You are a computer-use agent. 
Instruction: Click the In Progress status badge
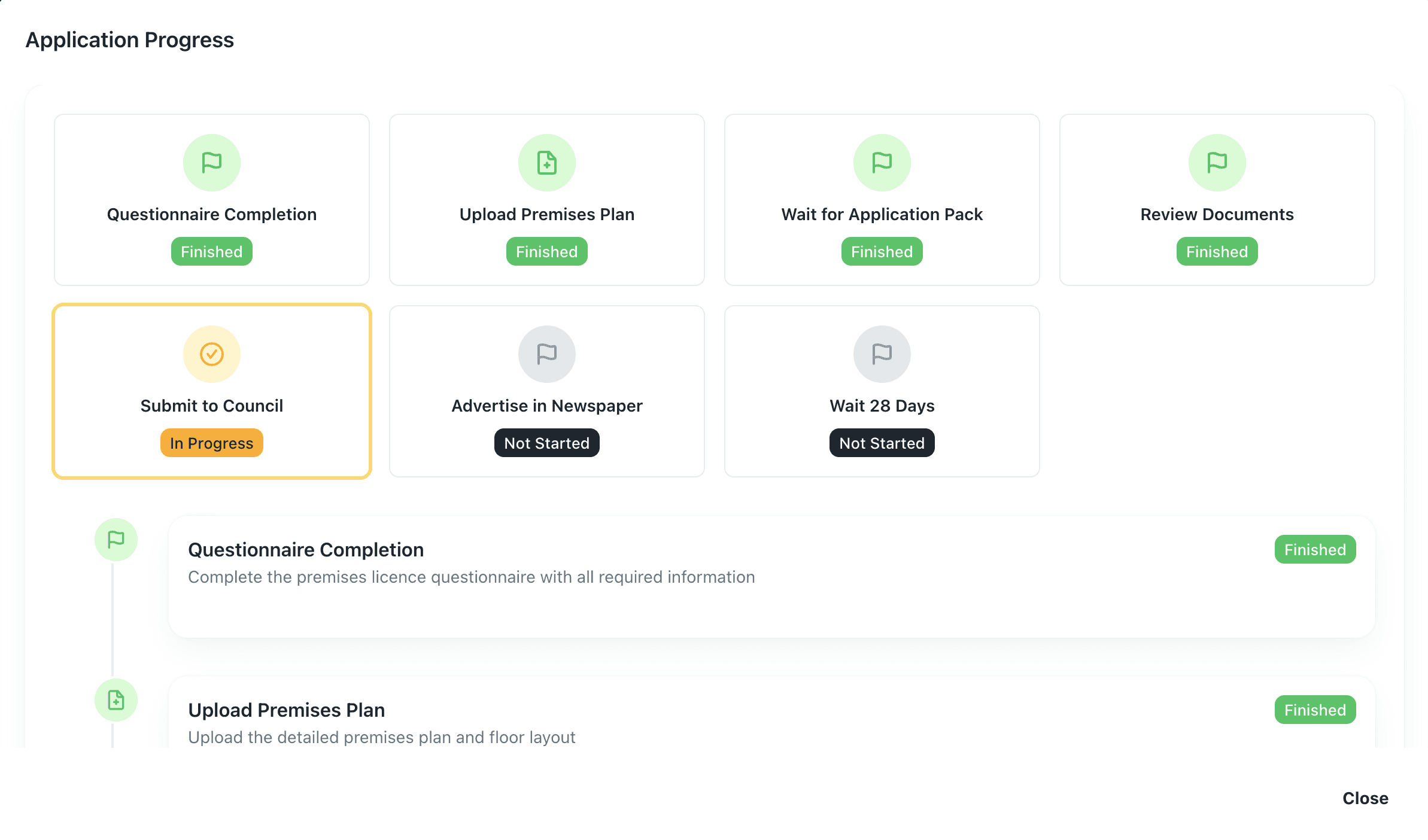point(211,443)
